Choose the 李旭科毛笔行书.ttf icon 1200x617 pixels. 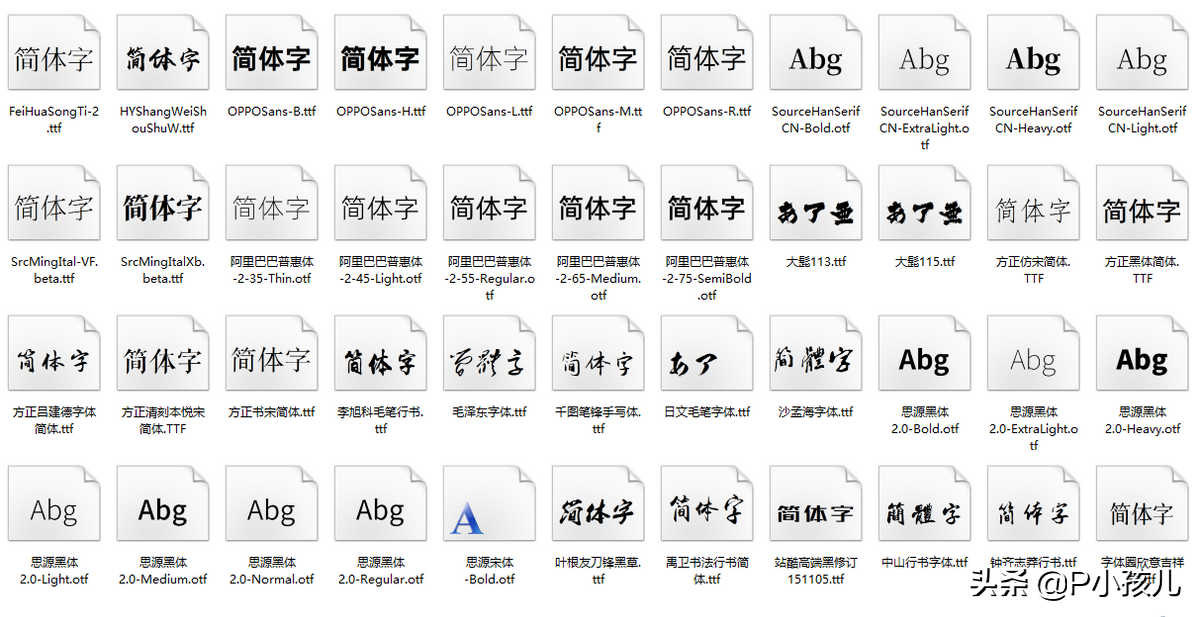(x=380, y=354)
